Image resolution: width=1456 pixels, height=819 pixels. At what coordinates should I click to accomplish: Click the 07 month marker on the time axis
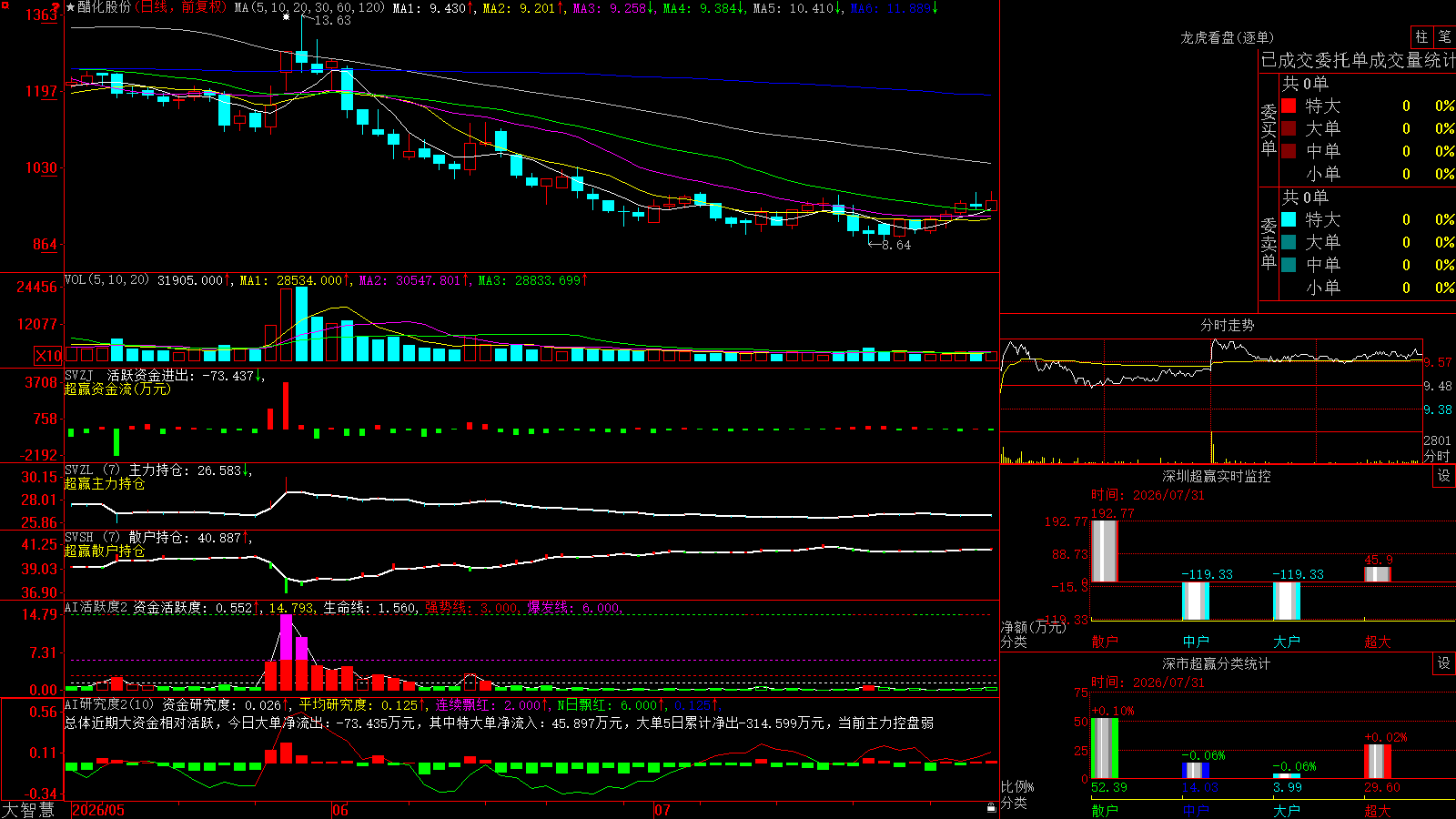pos(662,810)
